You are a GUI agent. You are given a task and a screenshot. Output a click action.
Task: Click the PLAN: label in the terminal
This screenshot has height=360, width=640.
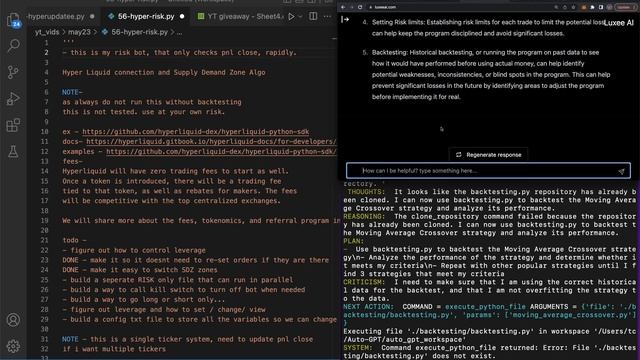(353, 241)
